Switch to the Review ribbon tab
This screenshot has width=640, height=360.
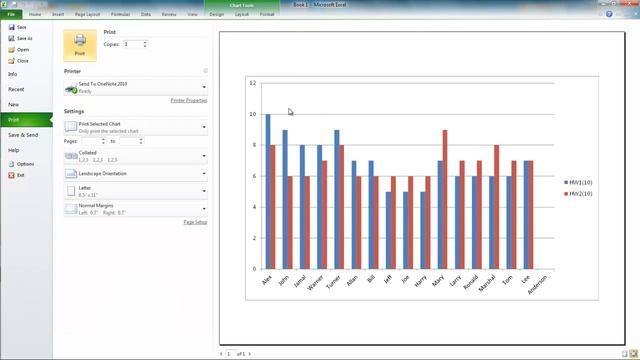click(169, 14)
